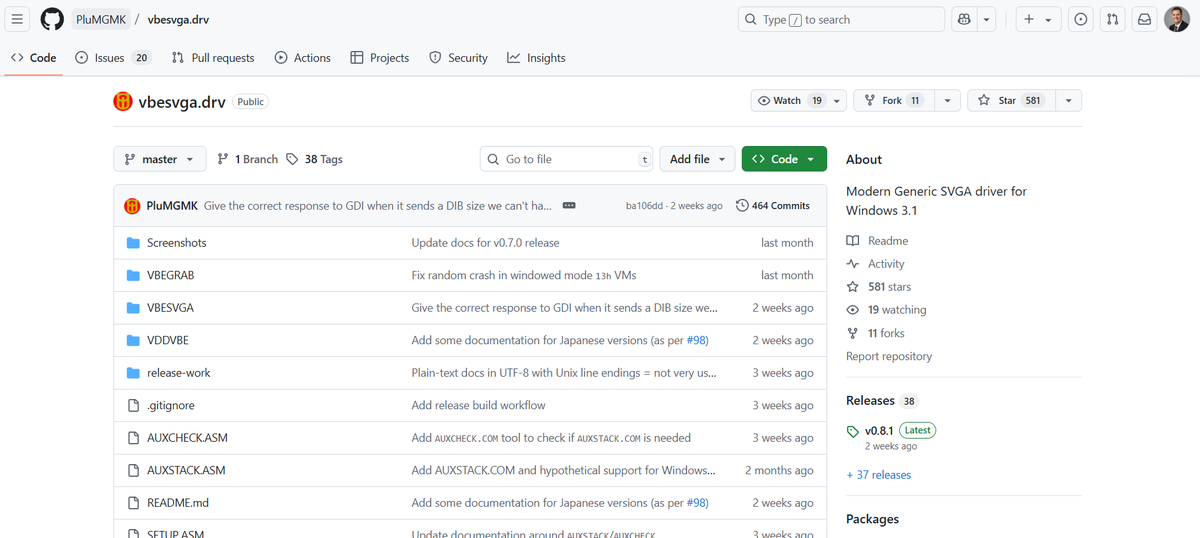The width and height of the screenshot is (1200, 538).
Task: Open the Star lists dropdown arrow
Action: click(x=1068, y=101)
